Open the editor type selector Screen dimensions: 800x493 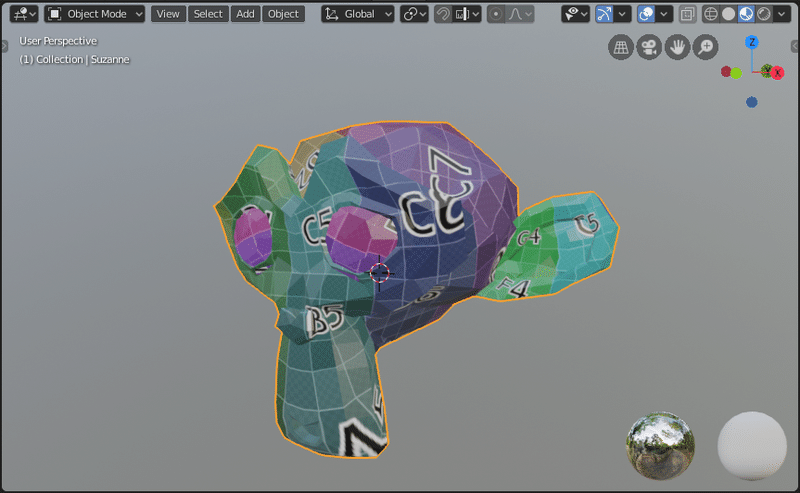pos(23,14)
